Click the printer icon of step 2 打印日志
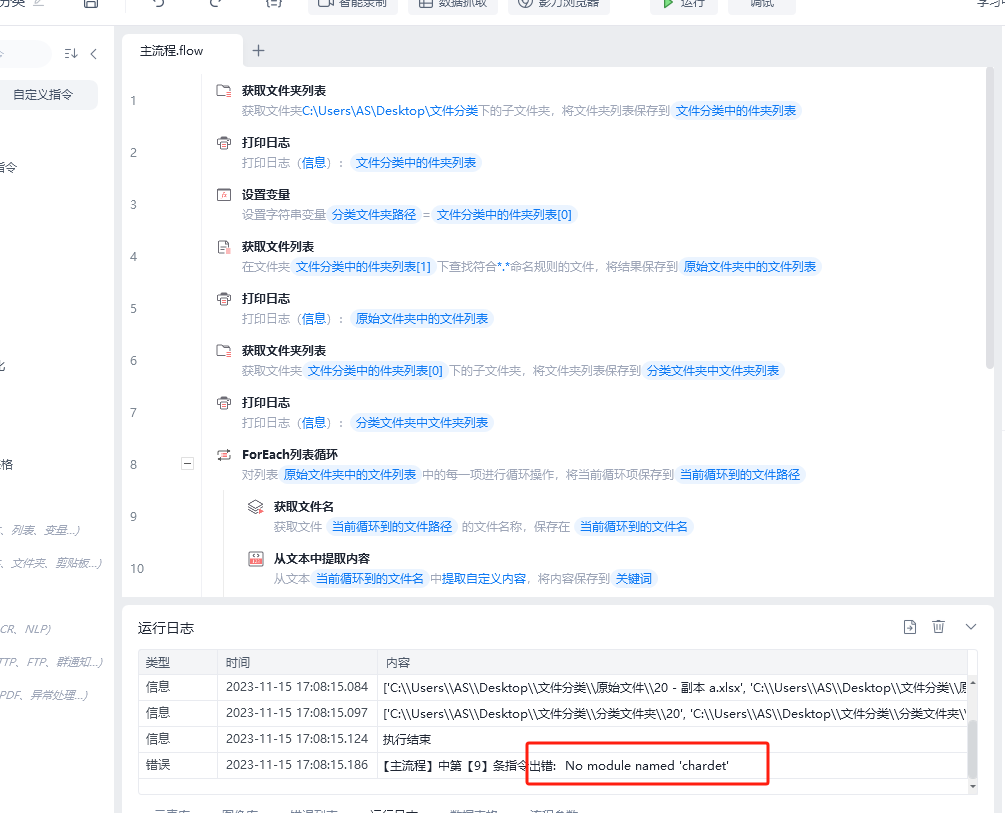This screenshot has width=1005, height=813. (x=224, y=142)
